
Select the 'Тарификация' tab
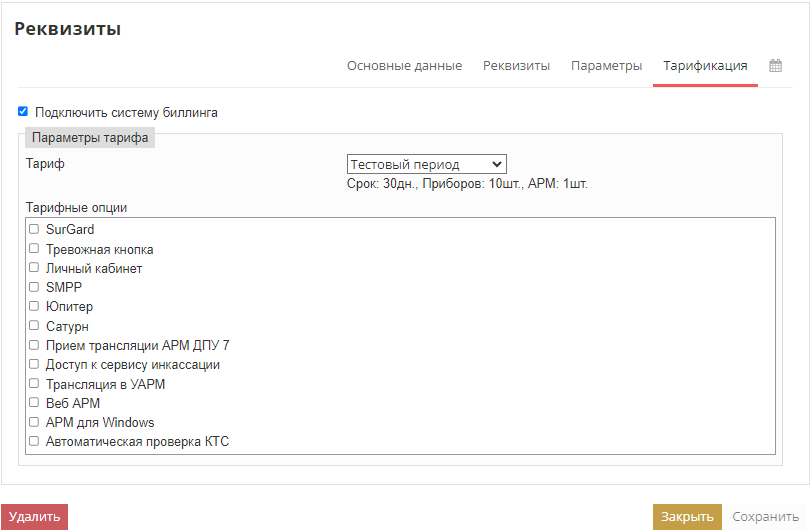(705, 66)
